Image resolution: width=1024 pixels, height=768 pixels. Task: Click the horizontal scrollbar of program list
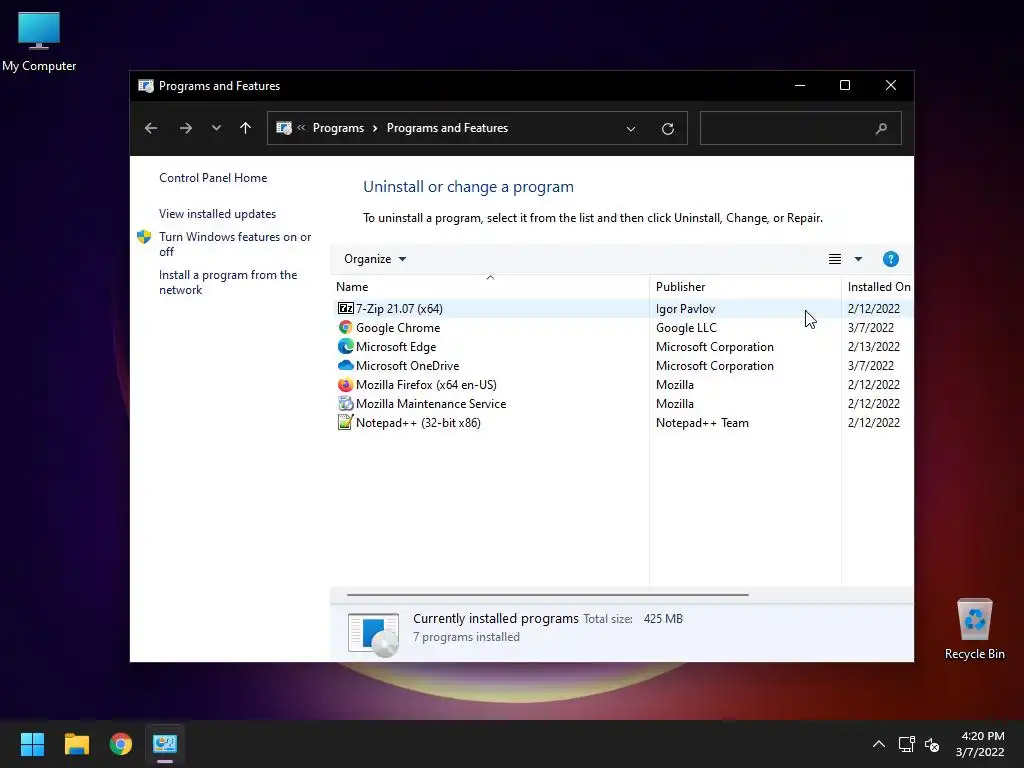point(547,595)
